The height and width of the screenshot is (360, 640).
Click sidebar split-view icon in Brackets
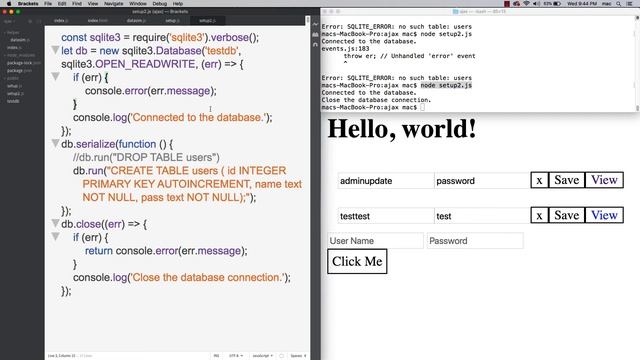click(x=38, y=21)
